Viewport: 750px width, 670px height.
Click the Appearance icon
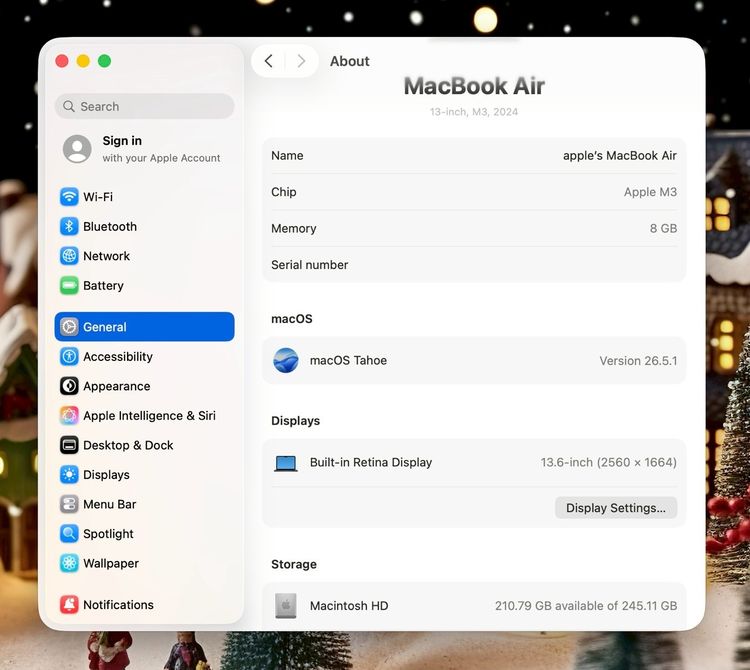(69, 386)
